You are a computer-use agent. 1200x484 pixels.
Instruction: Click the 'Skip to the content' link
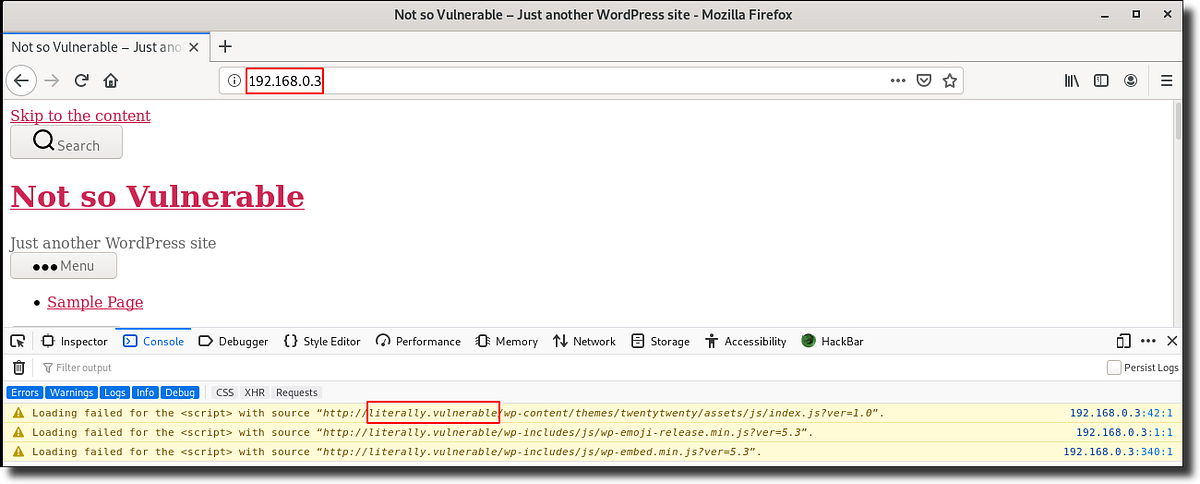point(81,115)
